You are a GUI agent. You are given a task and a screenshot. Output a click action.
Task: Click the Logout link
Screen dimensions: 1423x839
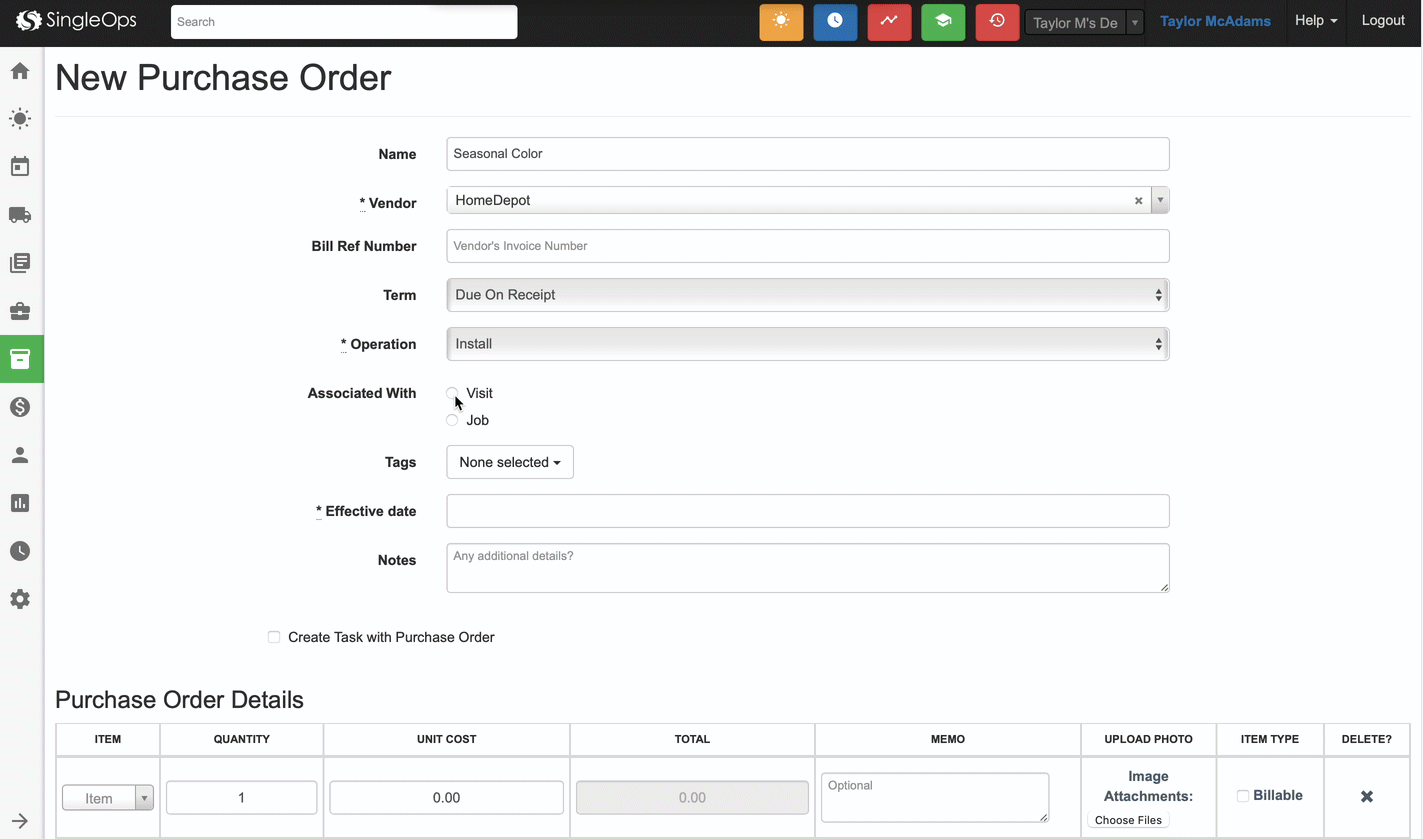tap(1382, 21)
